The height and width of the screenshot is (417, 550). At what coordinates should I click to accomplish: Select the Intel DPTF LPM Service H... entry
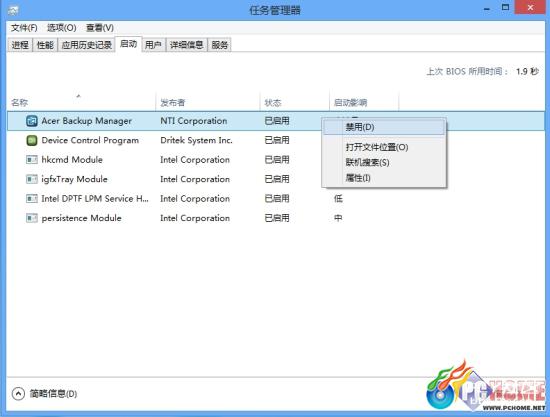pos(95,199)
